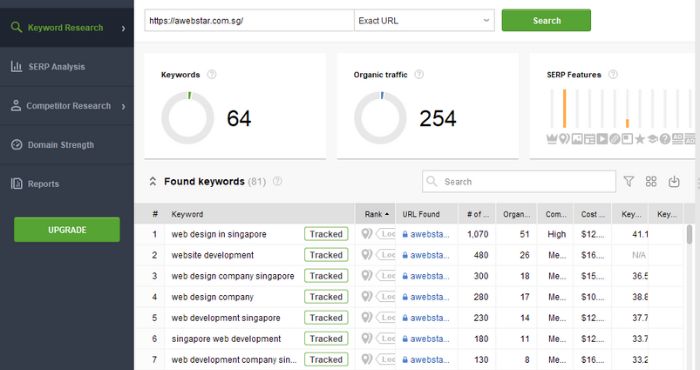This screenshot has width=700, height=370.
Task: Click Organic traffic help question icon
Action: [x=419, y=75]
